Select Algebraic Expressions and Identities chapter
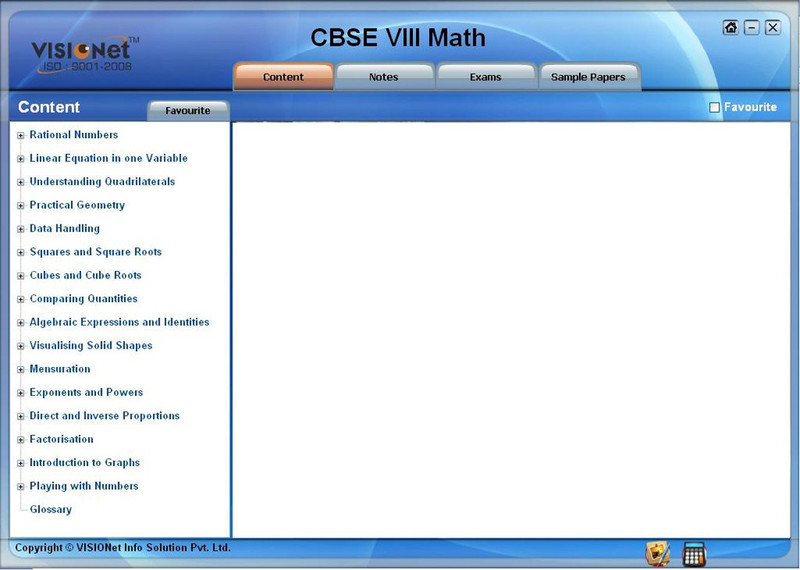Image resolution: width=800 pixels, height=570 pixels. click(119, 322)
